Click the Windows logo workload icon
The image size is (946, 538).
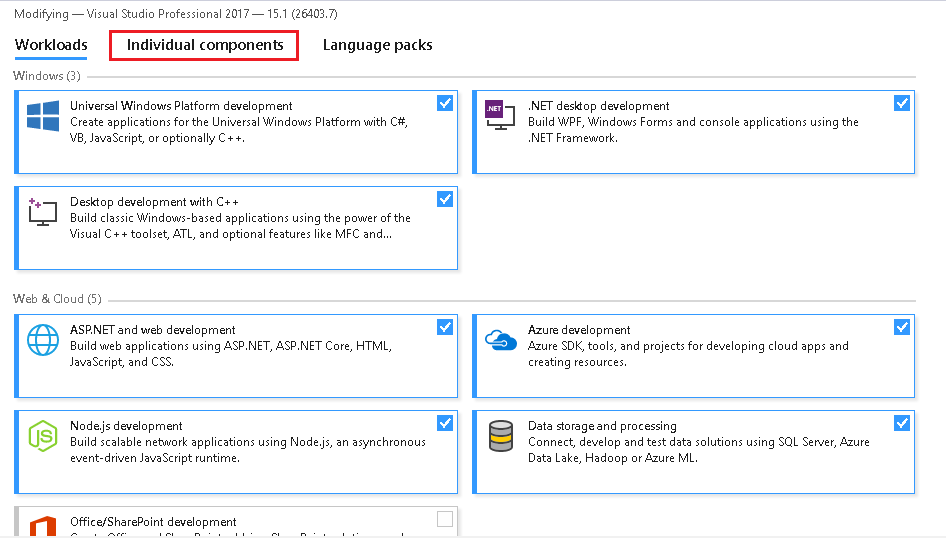(43, 116)
